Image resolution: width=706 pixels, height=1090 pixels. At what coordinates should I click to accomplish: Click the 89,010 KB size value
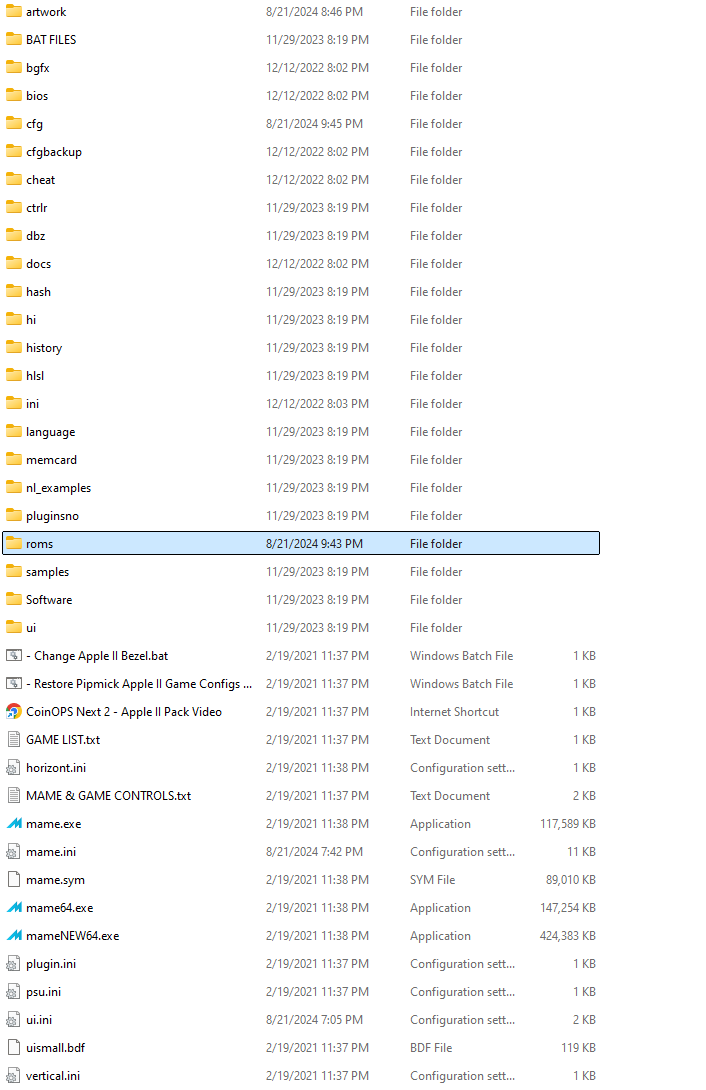coord(570,879)
